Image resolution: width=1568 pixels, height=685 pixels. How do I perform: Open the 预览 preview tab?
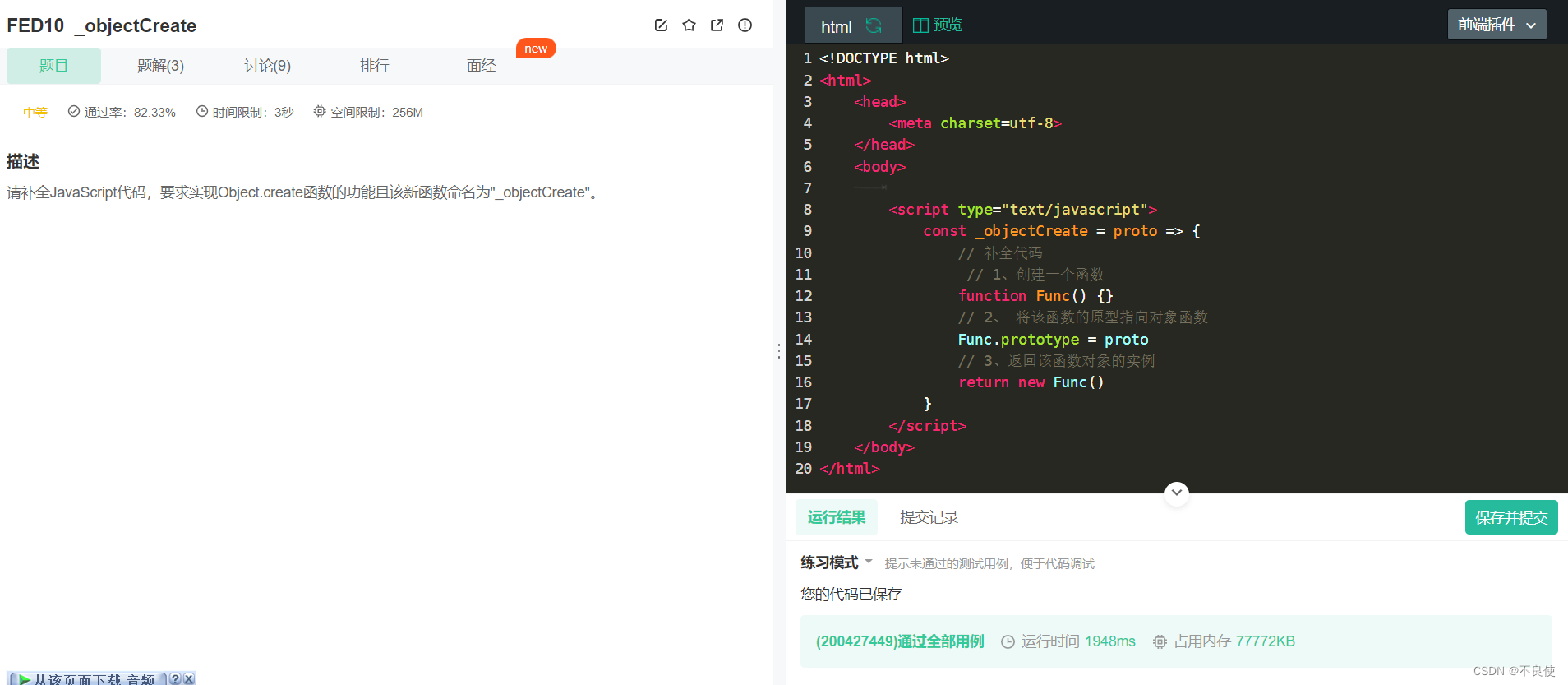[938, 25]
